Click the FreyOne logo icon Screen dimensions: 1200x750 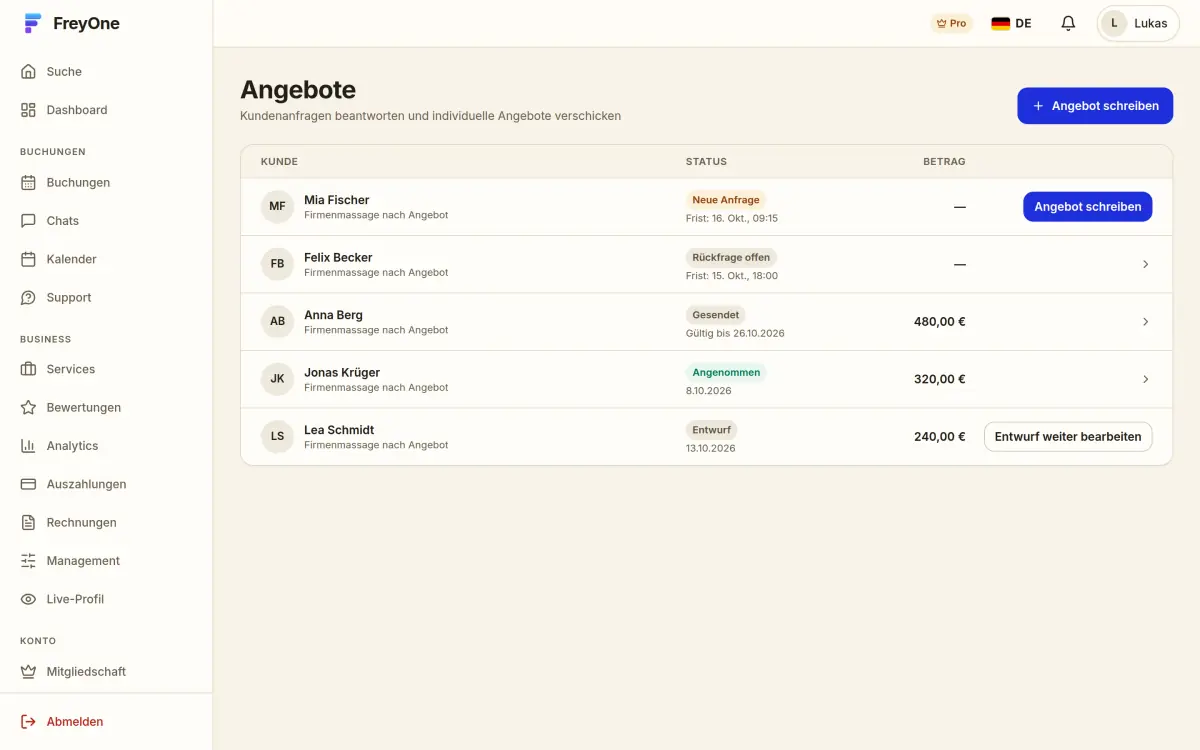[33, 24]
